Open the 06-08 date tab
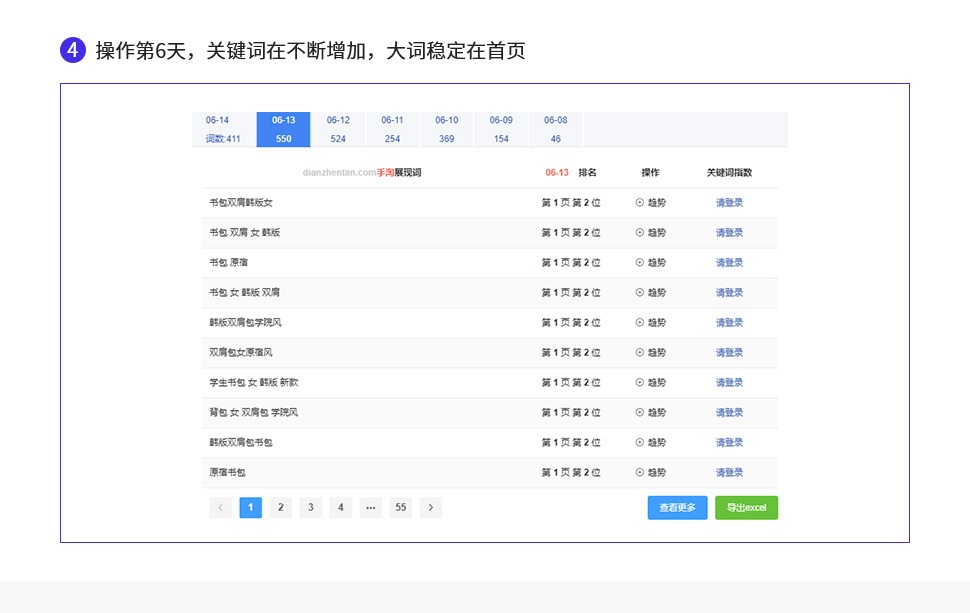The height and width of the screenshot is (613, 970). (x=556, y=129)
